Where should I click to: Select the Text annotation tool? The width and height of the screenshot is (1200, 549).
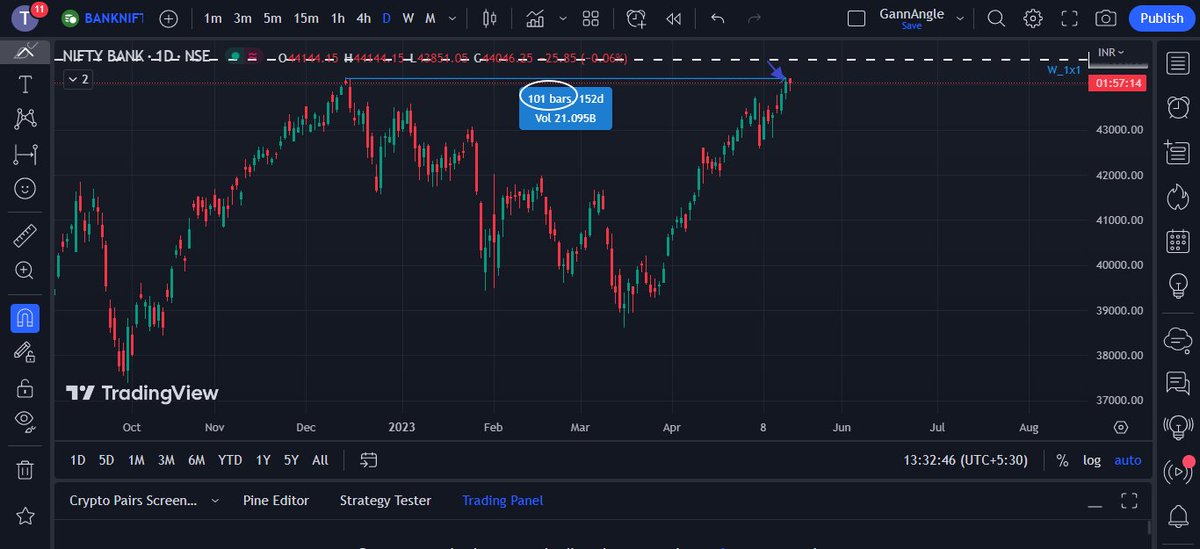pos(25,85)
